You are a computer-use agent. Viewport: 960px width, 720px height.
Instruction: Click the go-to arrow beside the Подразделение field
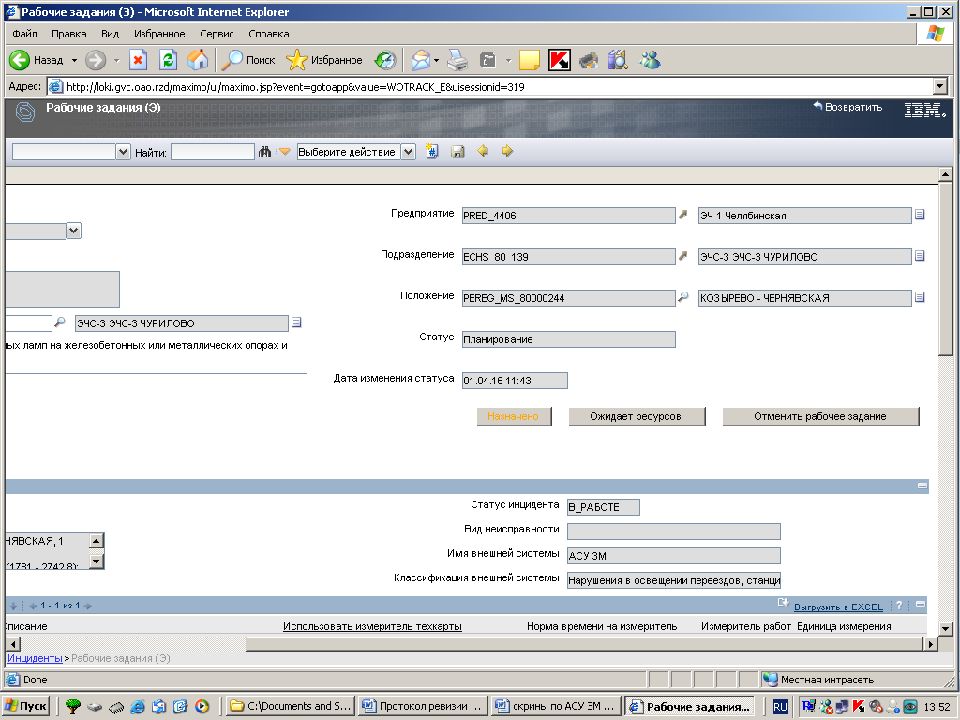coord(683,256)
